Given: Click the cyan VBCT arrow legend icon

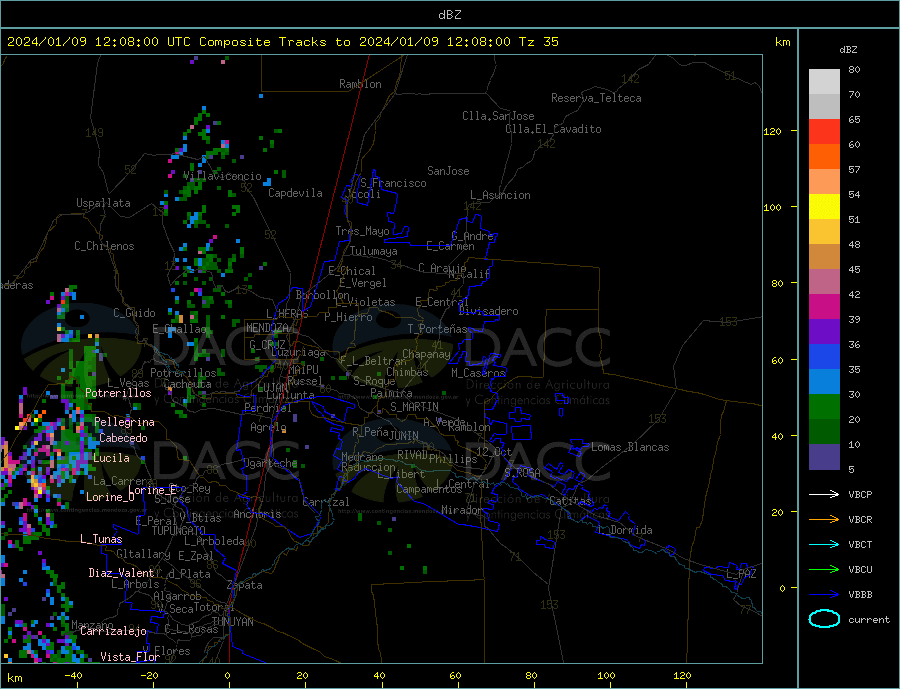Looking at the screenshot, I should [824, 544].
